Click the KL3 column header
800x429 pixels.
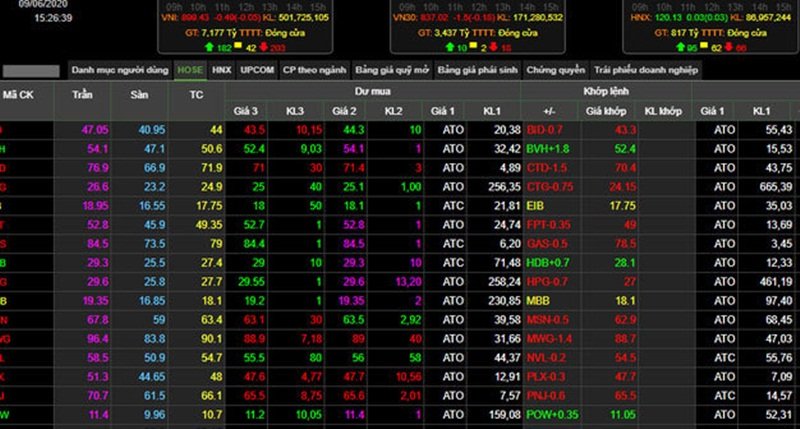click(x=295, y=111)
